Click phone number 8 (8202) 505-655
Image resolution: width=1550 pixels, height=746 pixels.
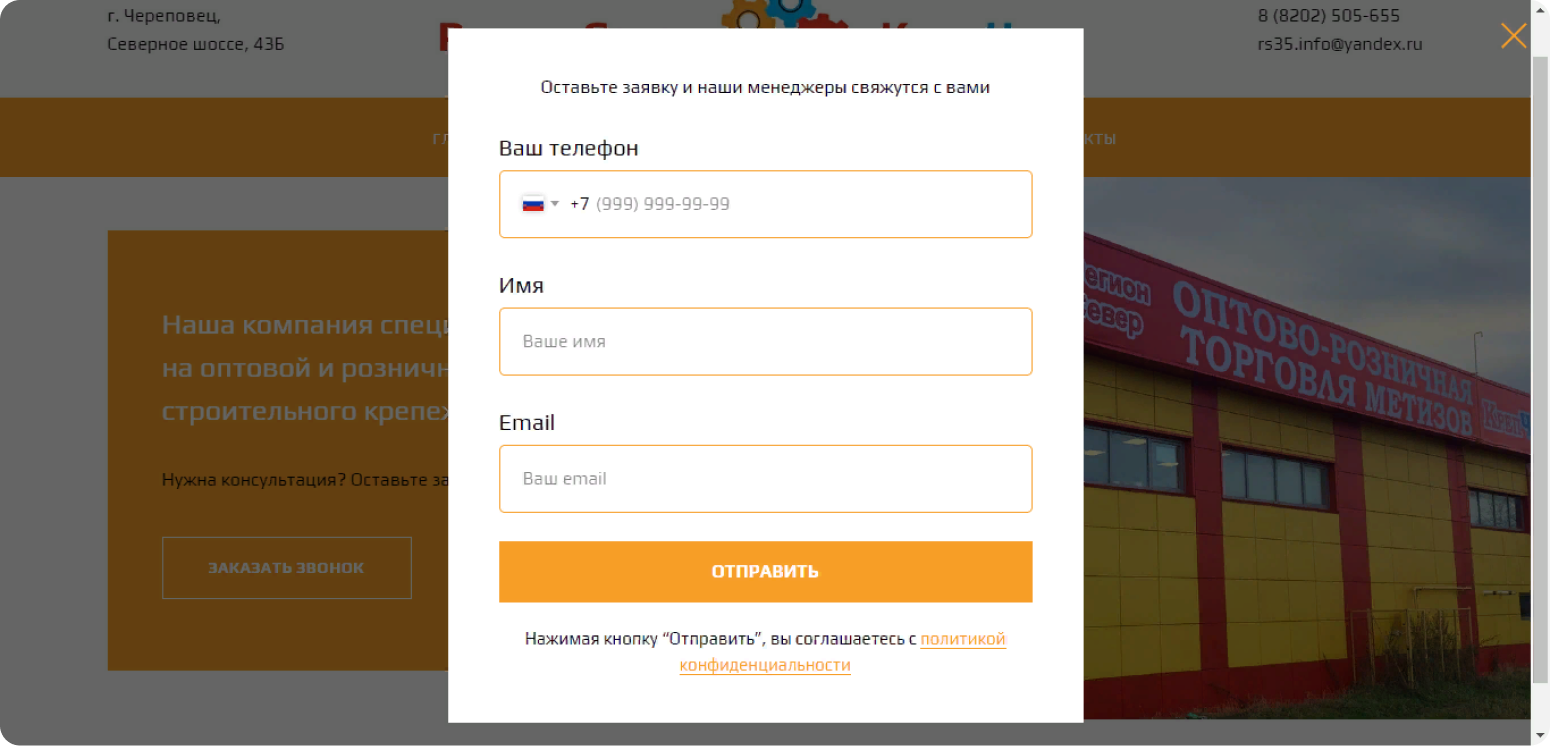[x=1328, y=16]
